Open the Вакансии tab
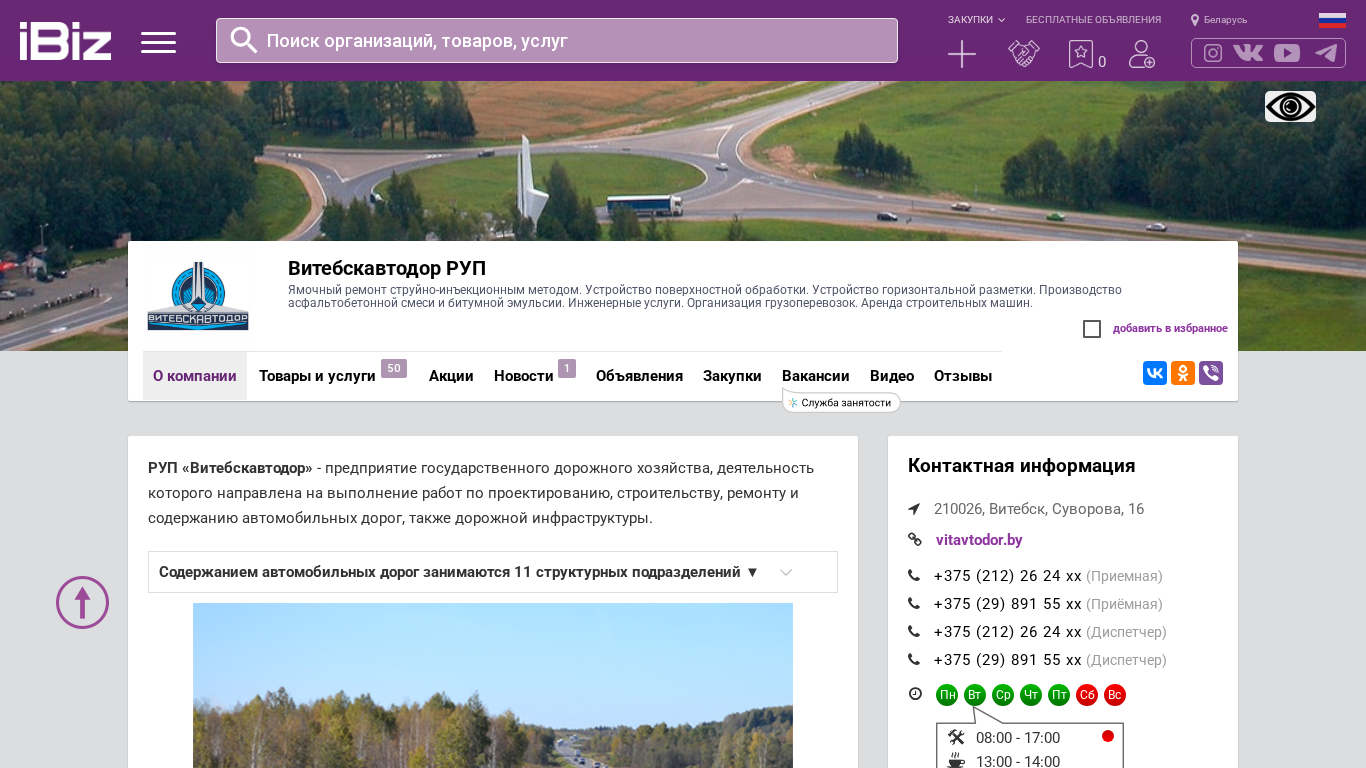The image size is (1366, 768). coord(816,376)
